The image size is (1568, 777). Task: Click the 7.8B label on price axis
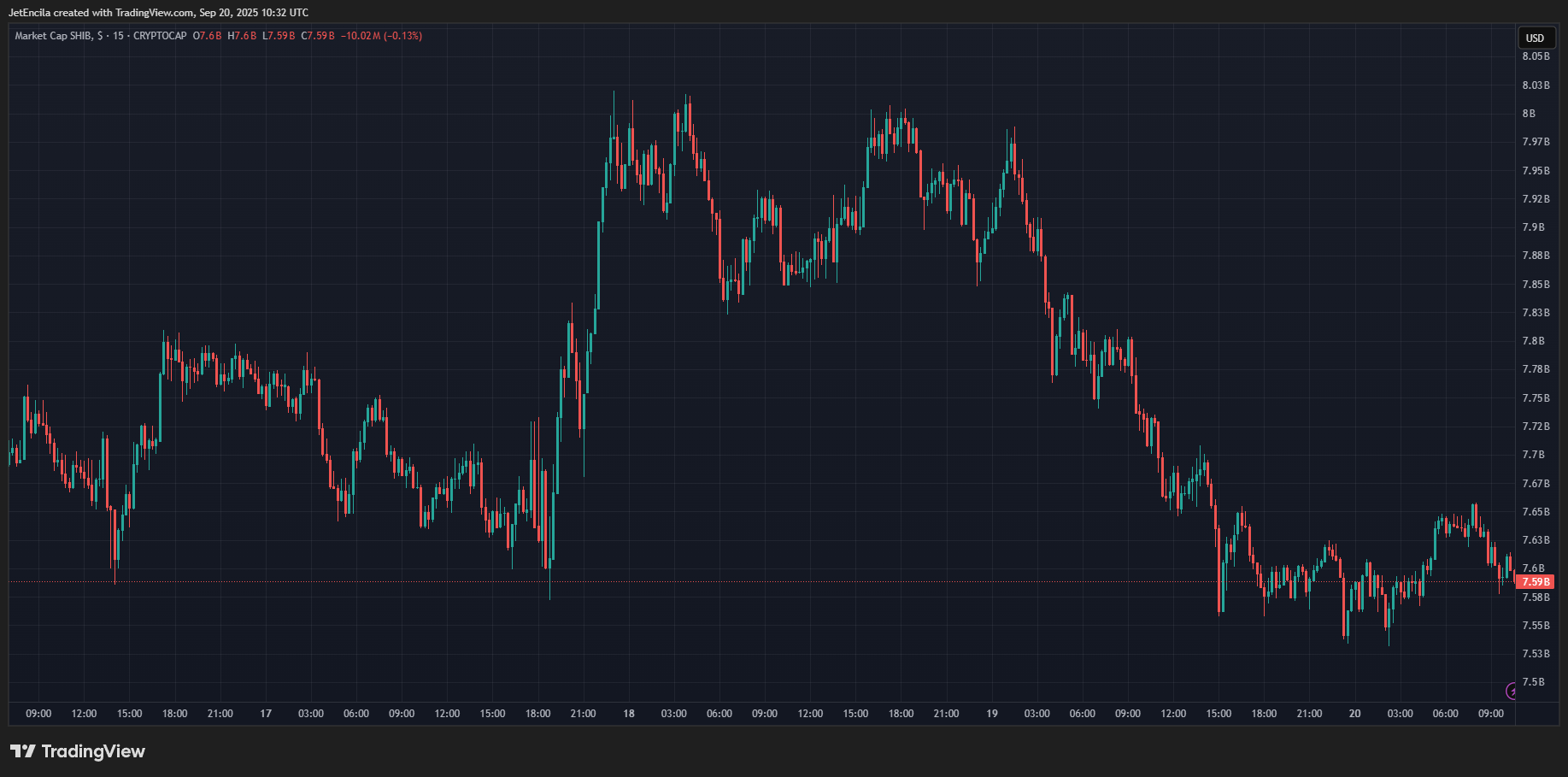pos(1533,341)
